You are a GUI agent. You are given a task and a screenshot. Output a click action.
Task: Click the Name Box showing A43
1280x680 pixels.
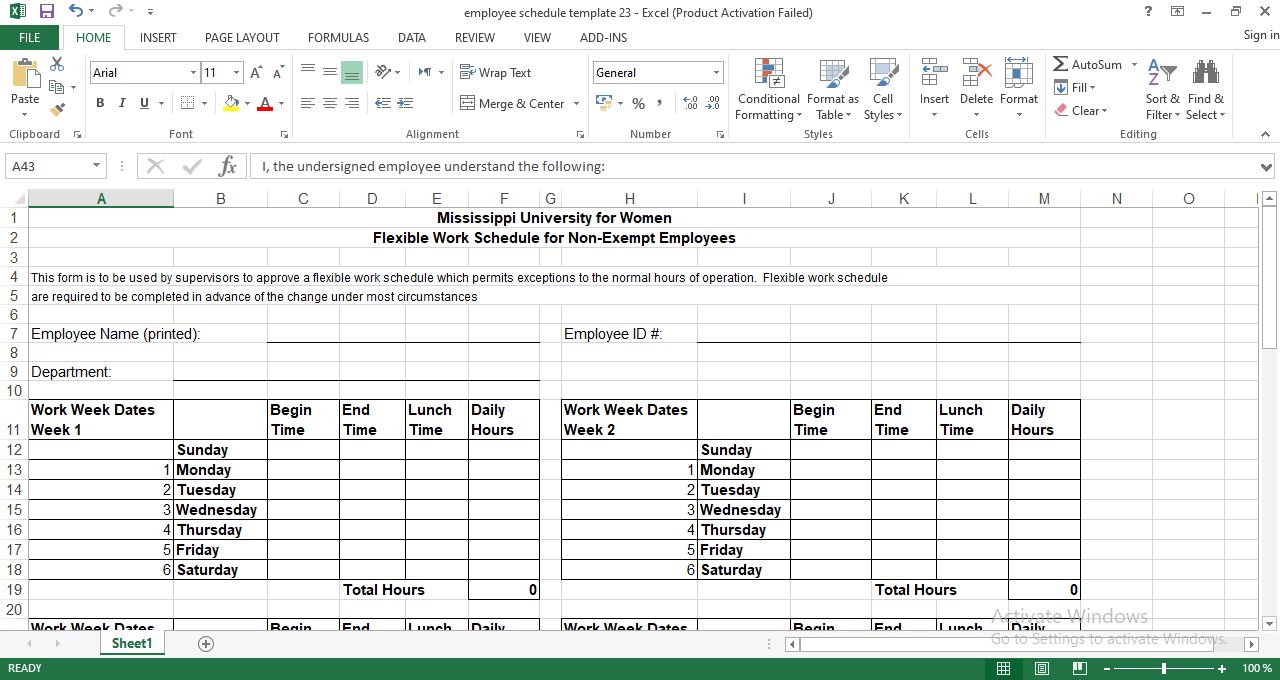click(x=48, y=166)
